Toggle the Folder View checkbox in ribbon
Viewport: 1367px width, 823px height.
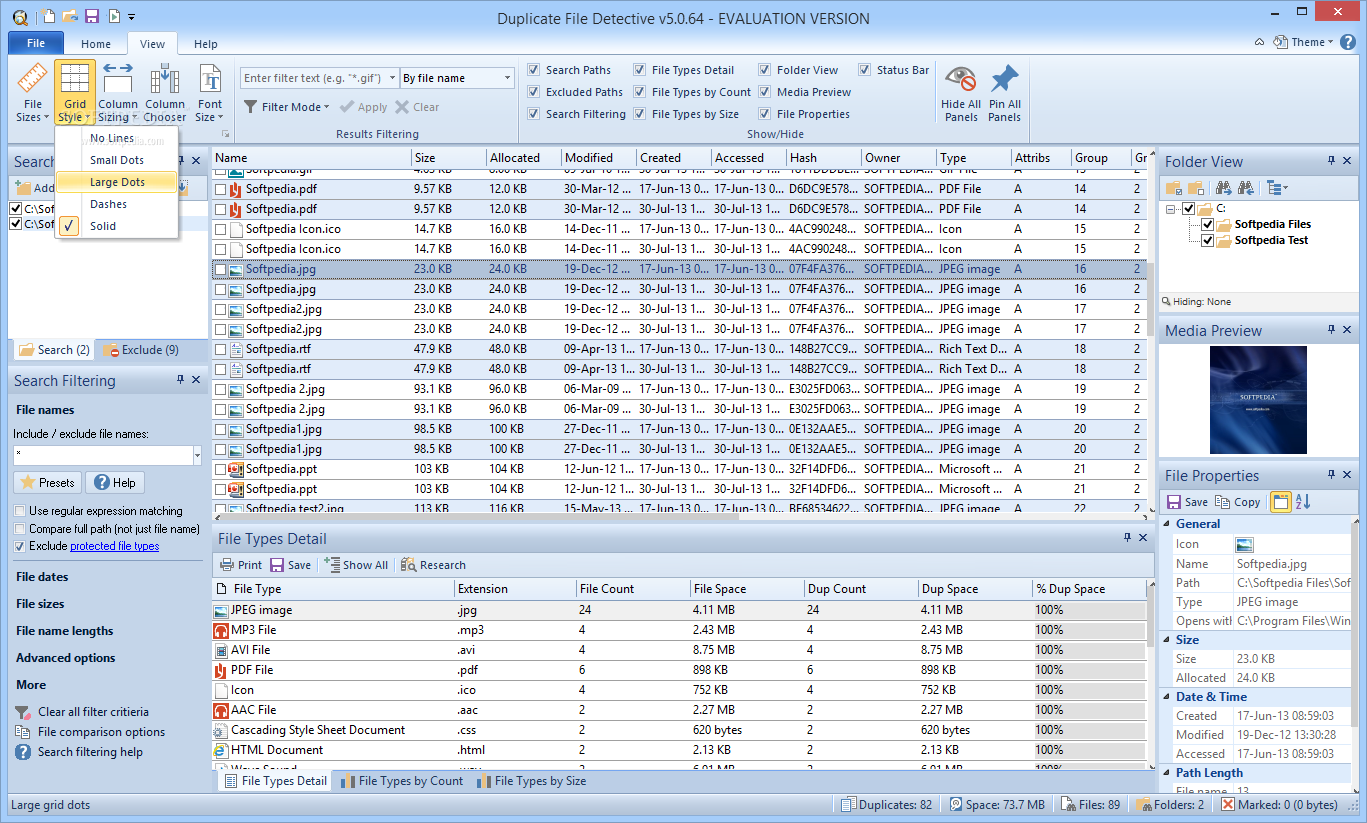click(765, 70)
